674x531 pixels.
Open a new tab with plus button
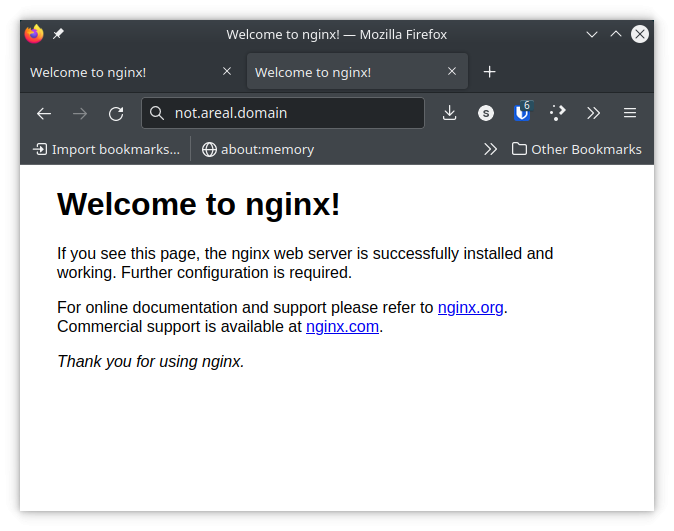(x=489, y=72)
